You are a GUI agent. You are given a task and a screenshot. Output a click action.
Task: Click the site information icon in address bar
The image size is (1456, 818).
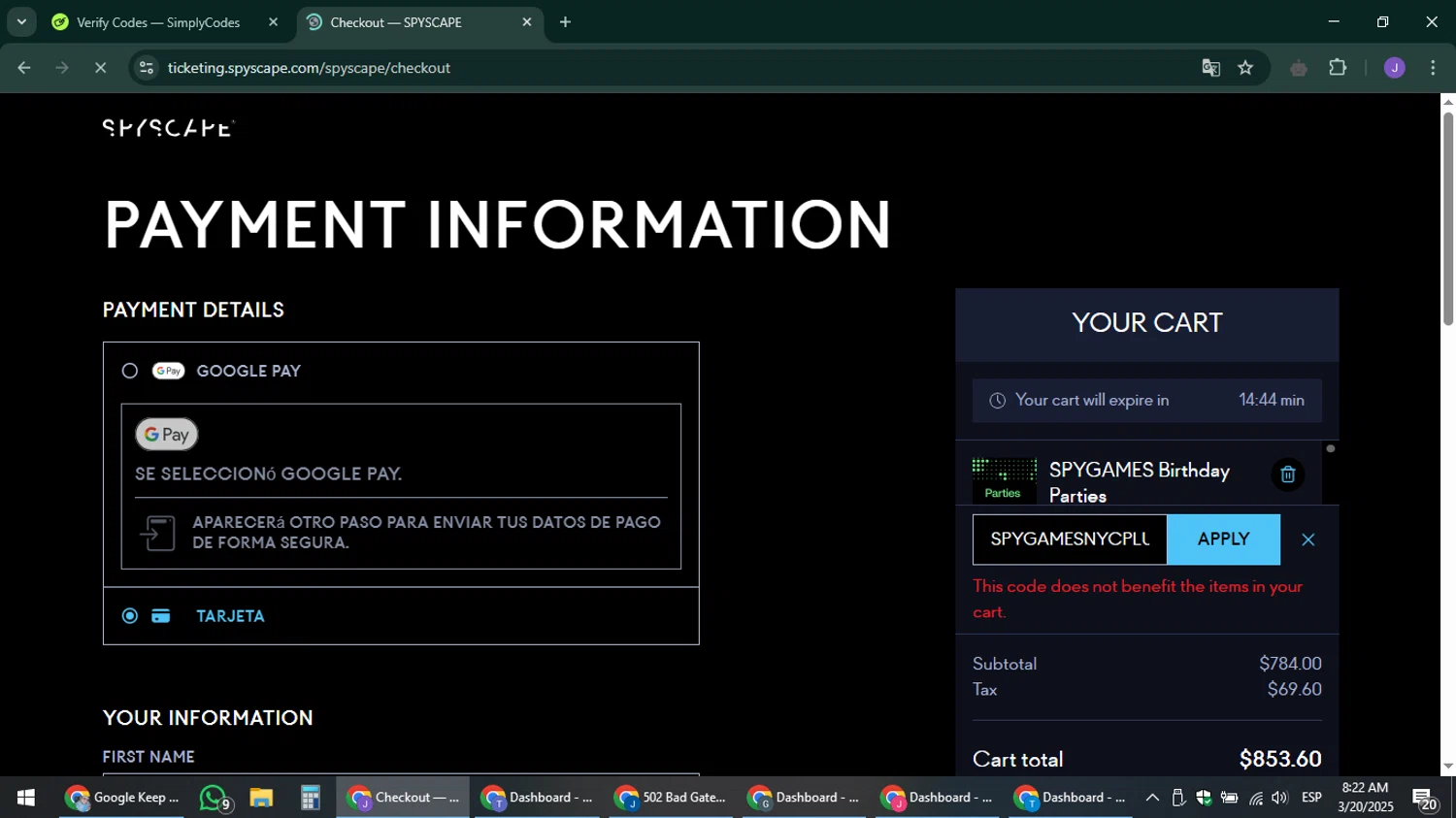(147, 68)
